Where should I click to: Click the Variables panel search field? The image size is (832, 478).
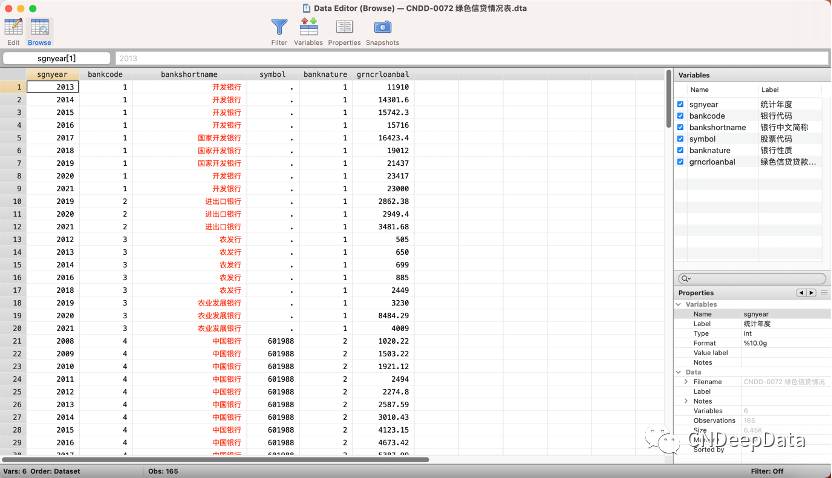coord(752,279)
